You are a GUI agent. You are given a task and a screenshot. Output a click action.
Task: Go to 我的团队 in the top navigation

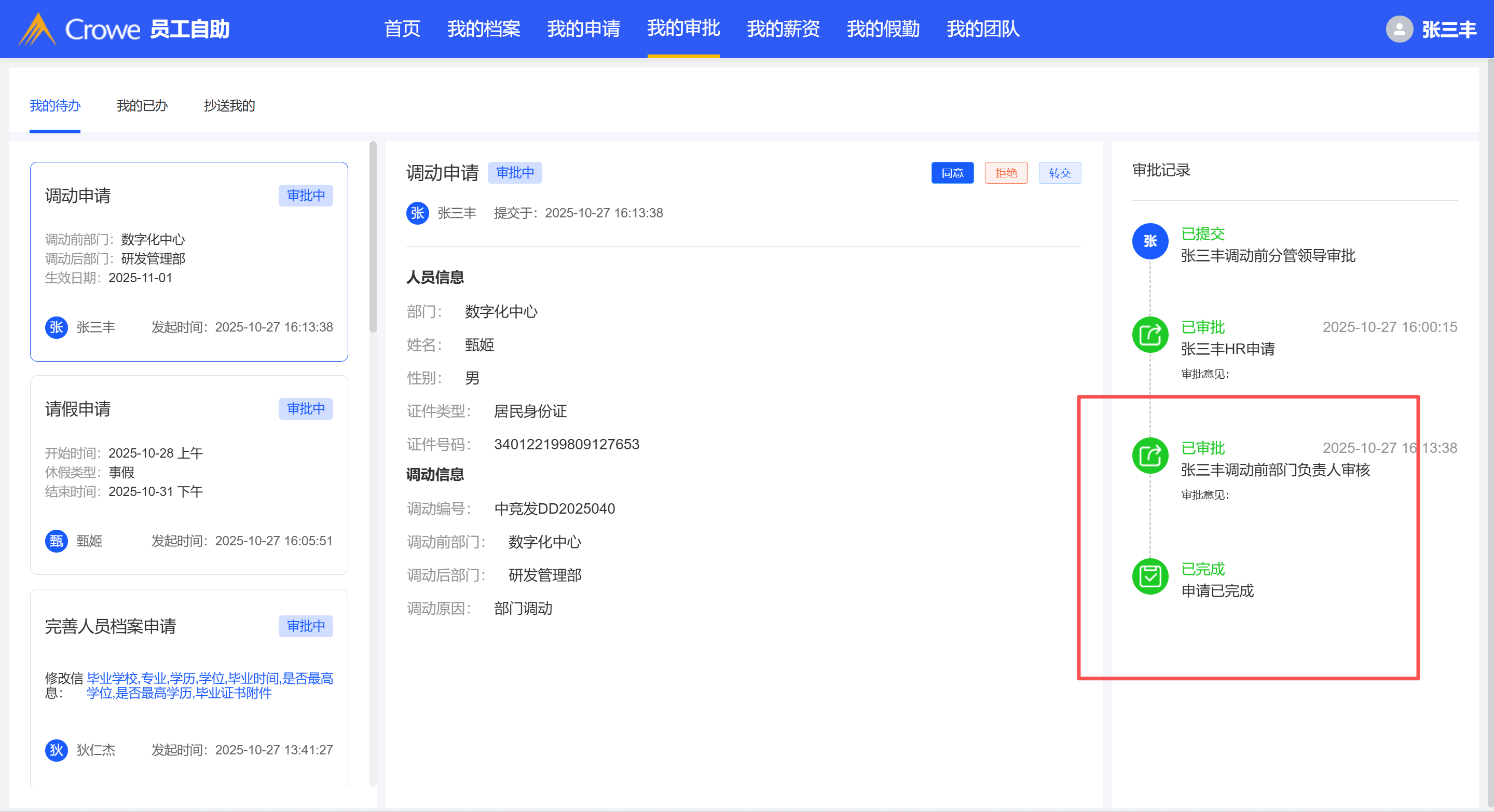tap(982, 29)
